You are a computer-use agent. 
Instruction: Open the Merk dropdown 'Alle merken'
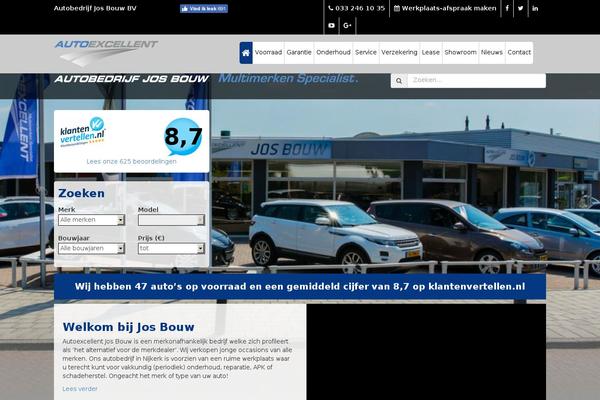coord(91,220)
